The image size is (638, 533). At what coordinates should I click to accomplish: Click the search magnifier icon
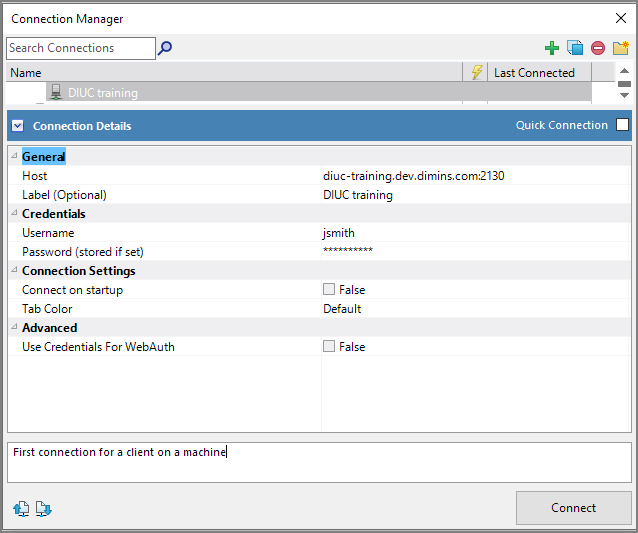165,47
